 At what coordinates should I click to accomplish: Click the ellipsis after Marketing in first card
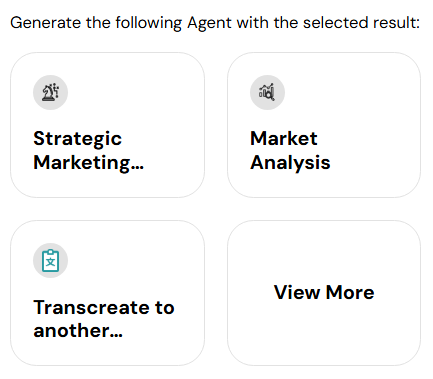(x=137, y=168)
